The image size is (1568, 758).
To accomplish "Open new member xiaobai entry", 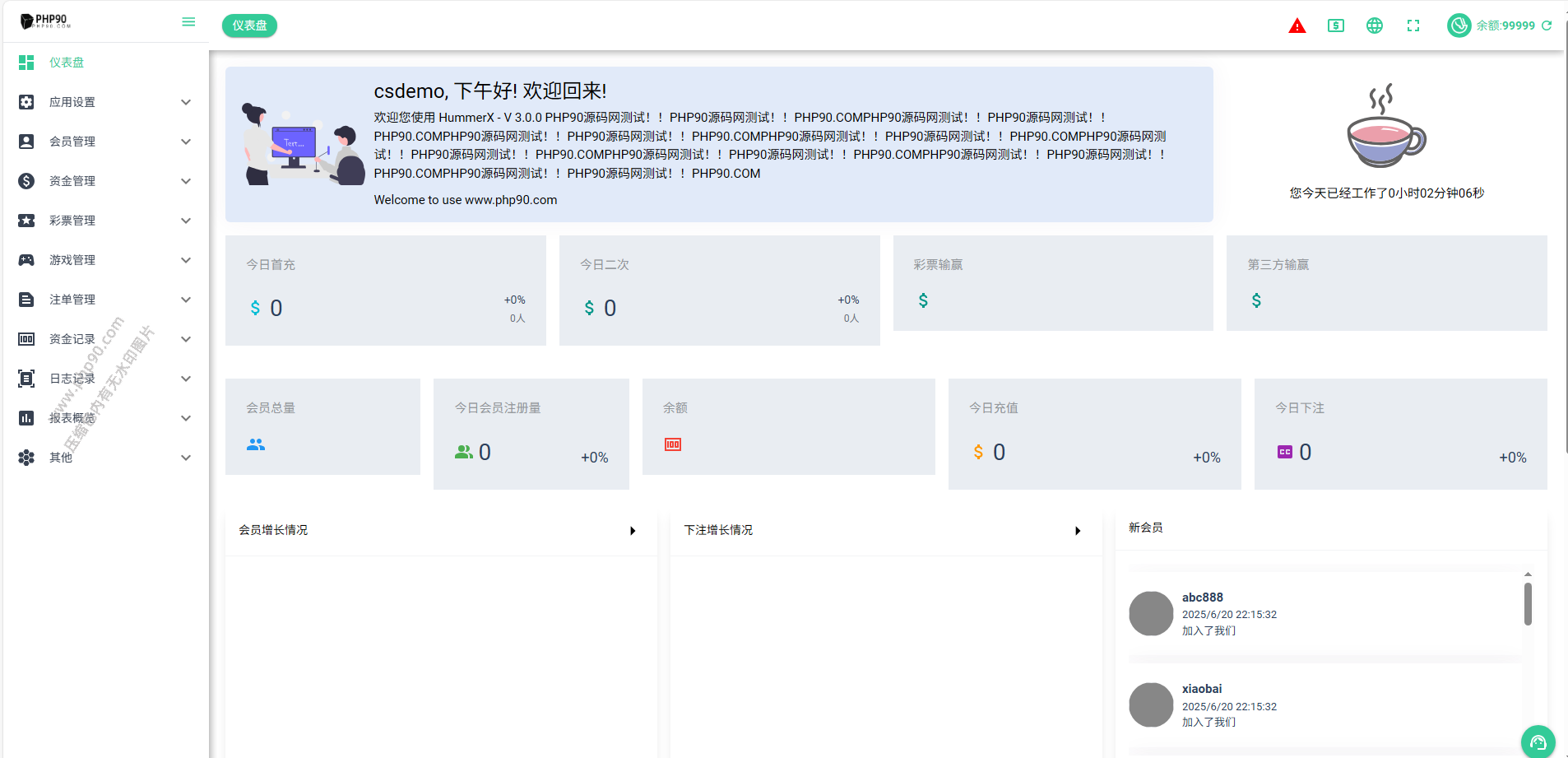I will [x=1201, y=689].
